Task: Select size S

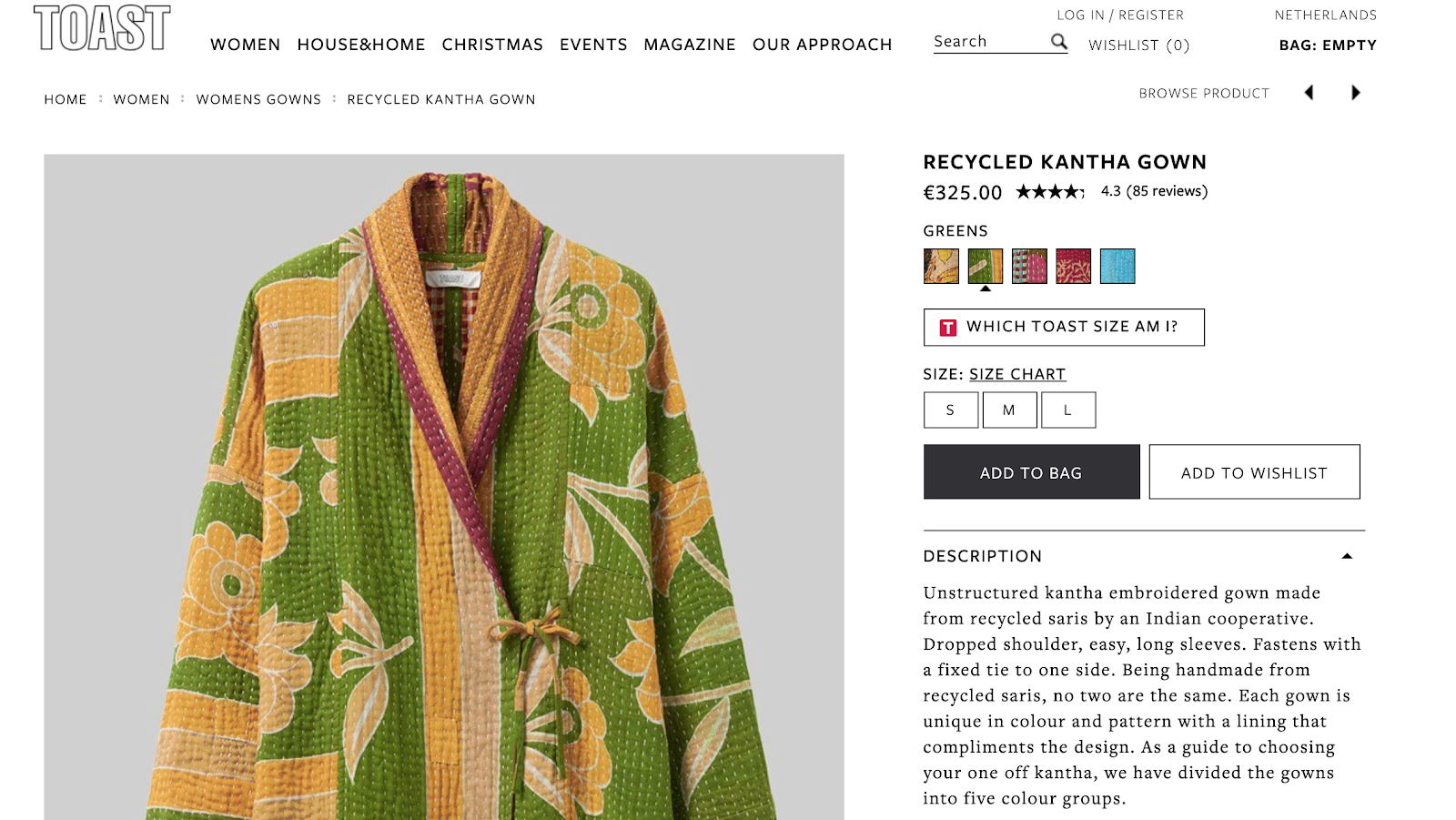Action: coord(950,410)
